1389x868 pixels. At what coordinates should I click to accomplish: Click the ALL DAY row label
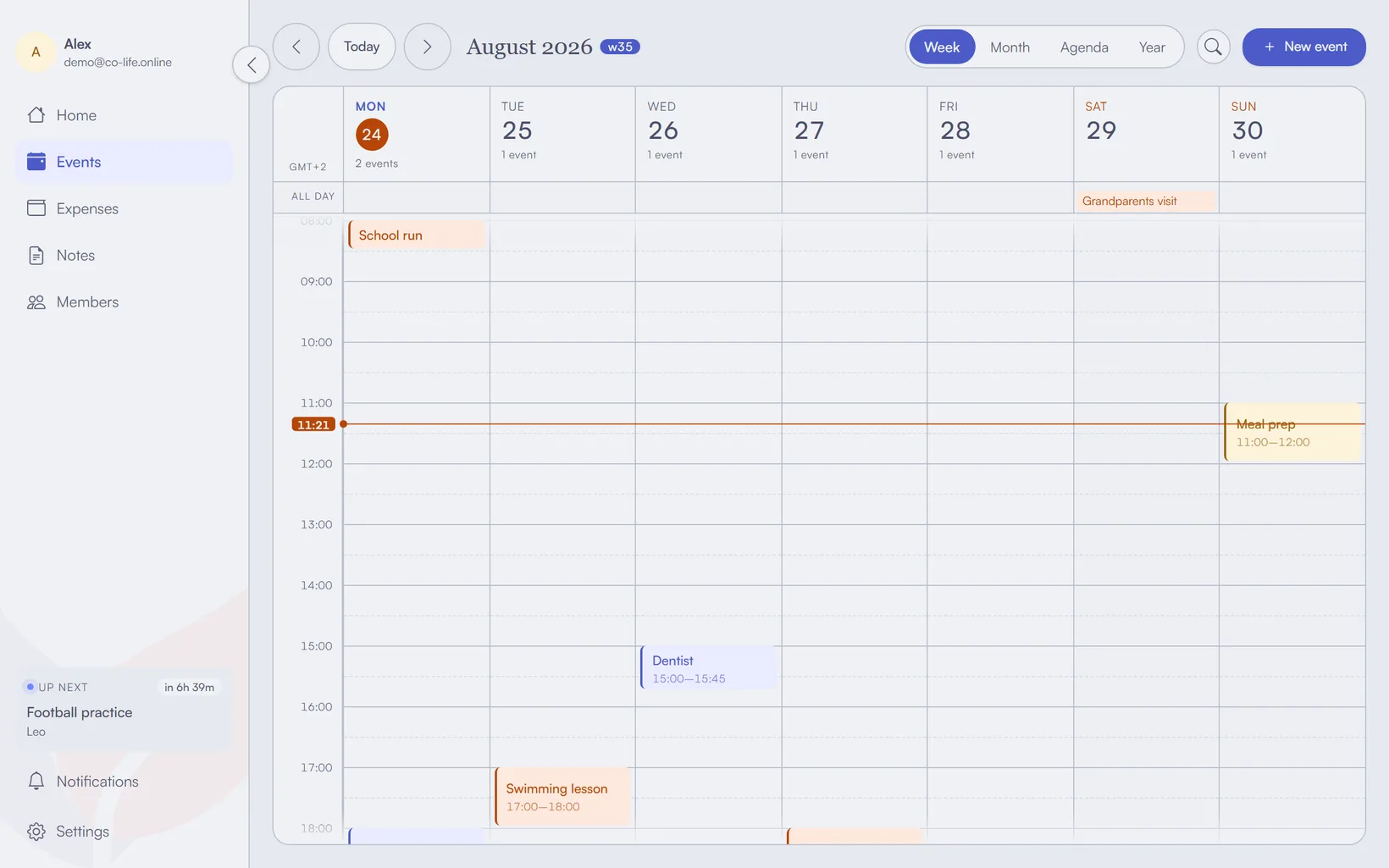pyautogui.click(x=313, y=196)
